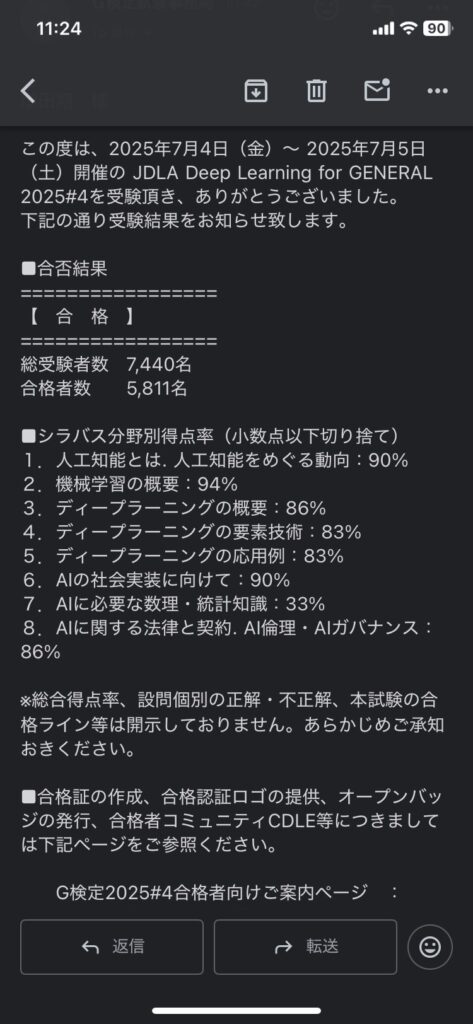Open the three-dot more options menu
The width and height of the screenshot is (473, 1024).
(x=437, y=91)
